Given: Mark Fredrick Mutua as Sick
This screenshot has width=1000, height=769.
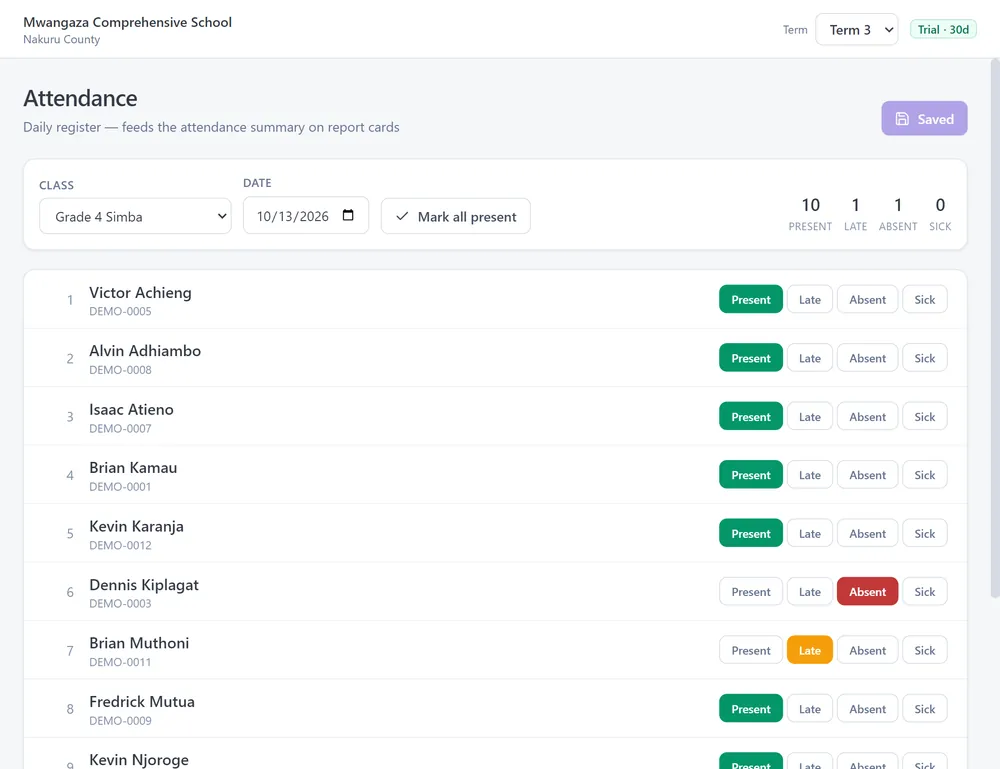Looking at the screenshot, I should point(925,709).
